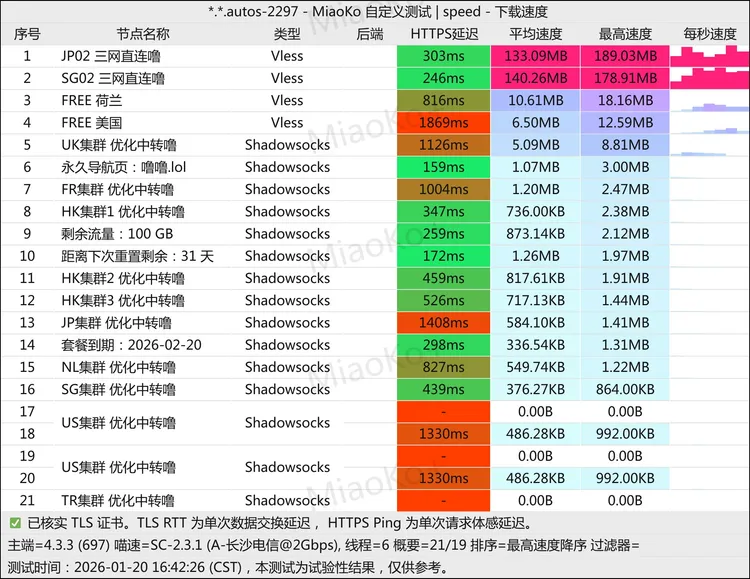Image resolution: width=750 pixels, height=579 pixels.
Task: Select the TR集群 优化中转噜 node row
Action: 118,500
